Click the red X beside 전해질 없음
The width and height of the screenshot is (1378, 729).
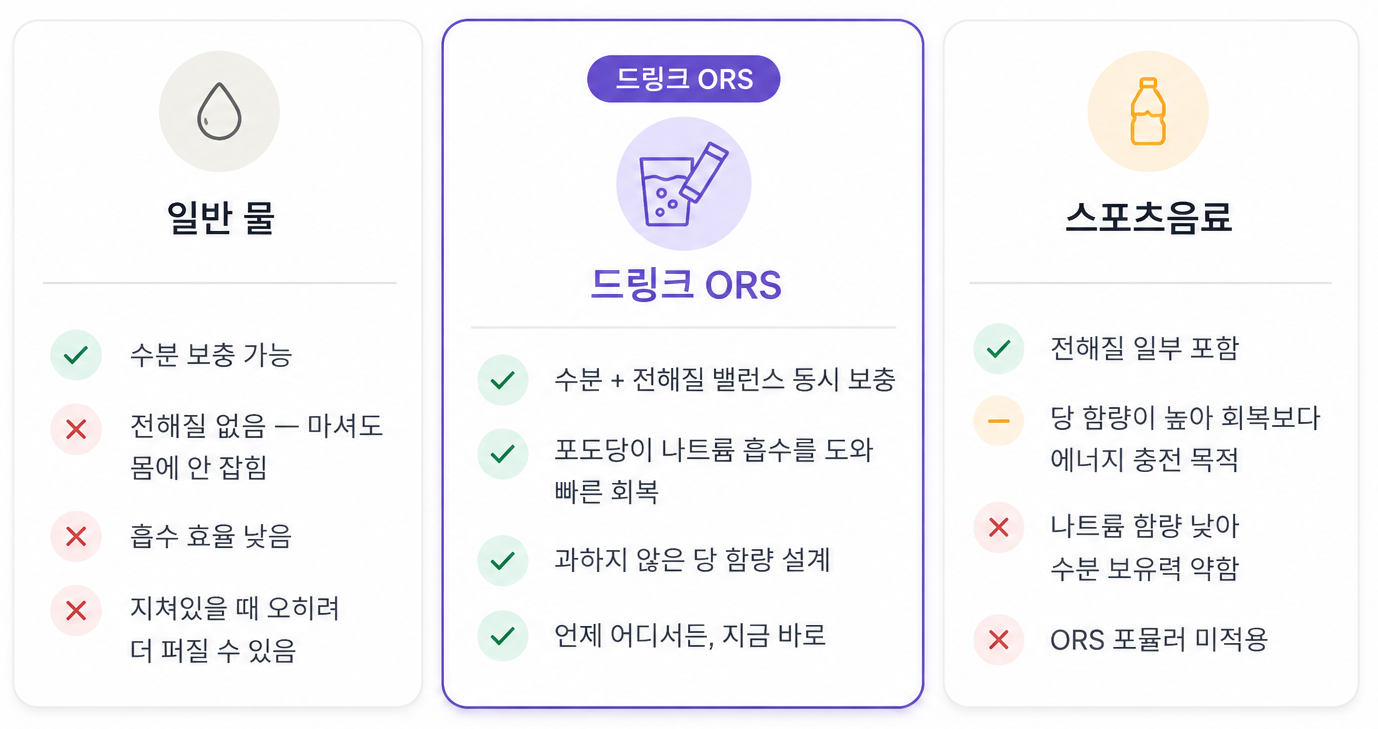pos(76,430)
